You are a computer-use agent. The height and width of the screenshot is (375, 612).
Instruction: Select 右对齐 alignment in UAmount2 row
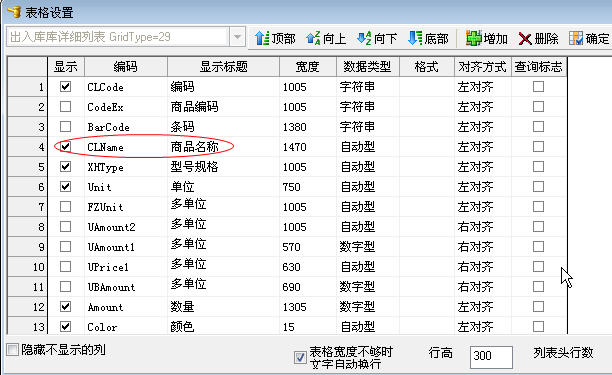pos(483,227)
